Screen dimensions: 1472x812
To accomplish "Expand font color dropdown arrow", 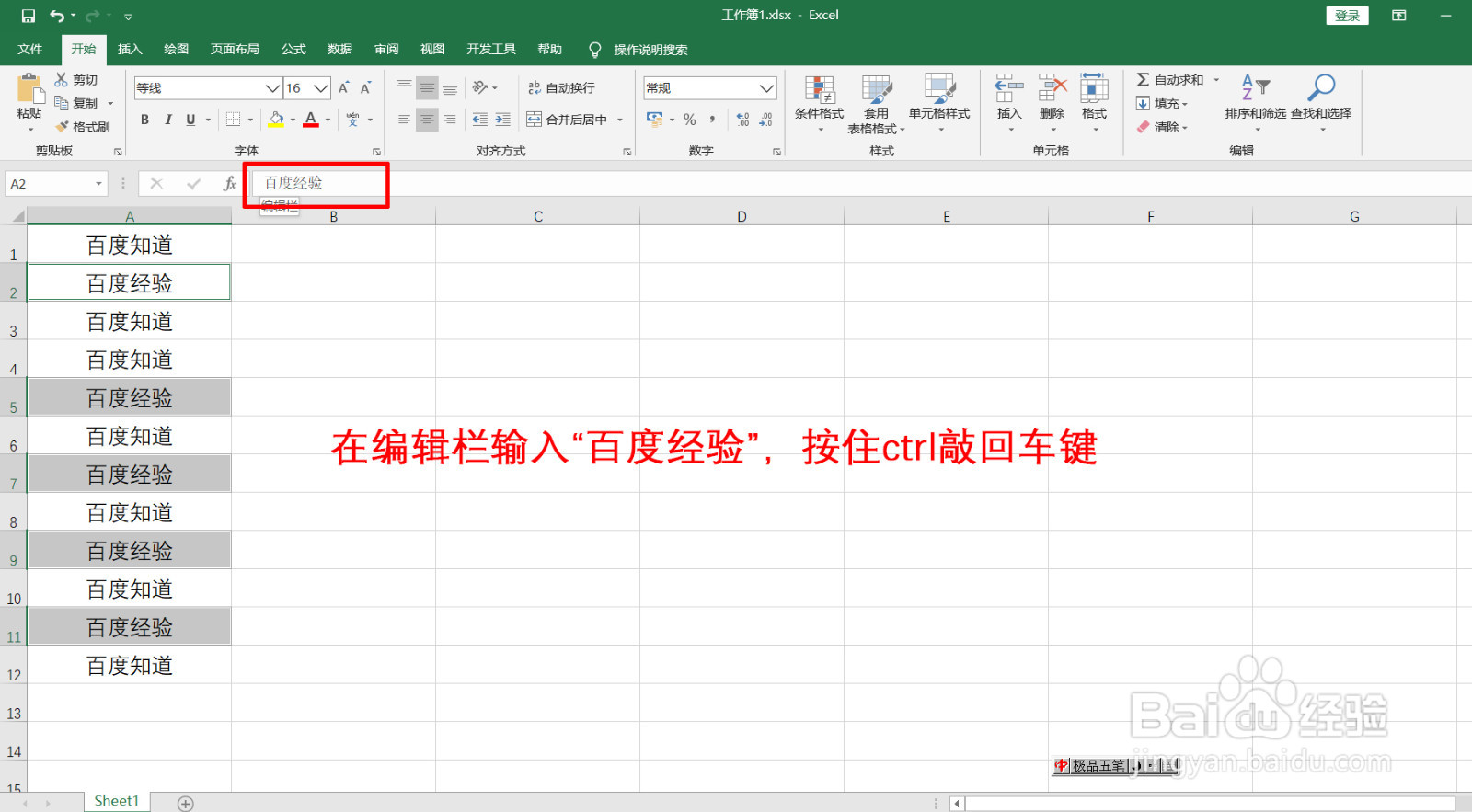I will point(328,120).
